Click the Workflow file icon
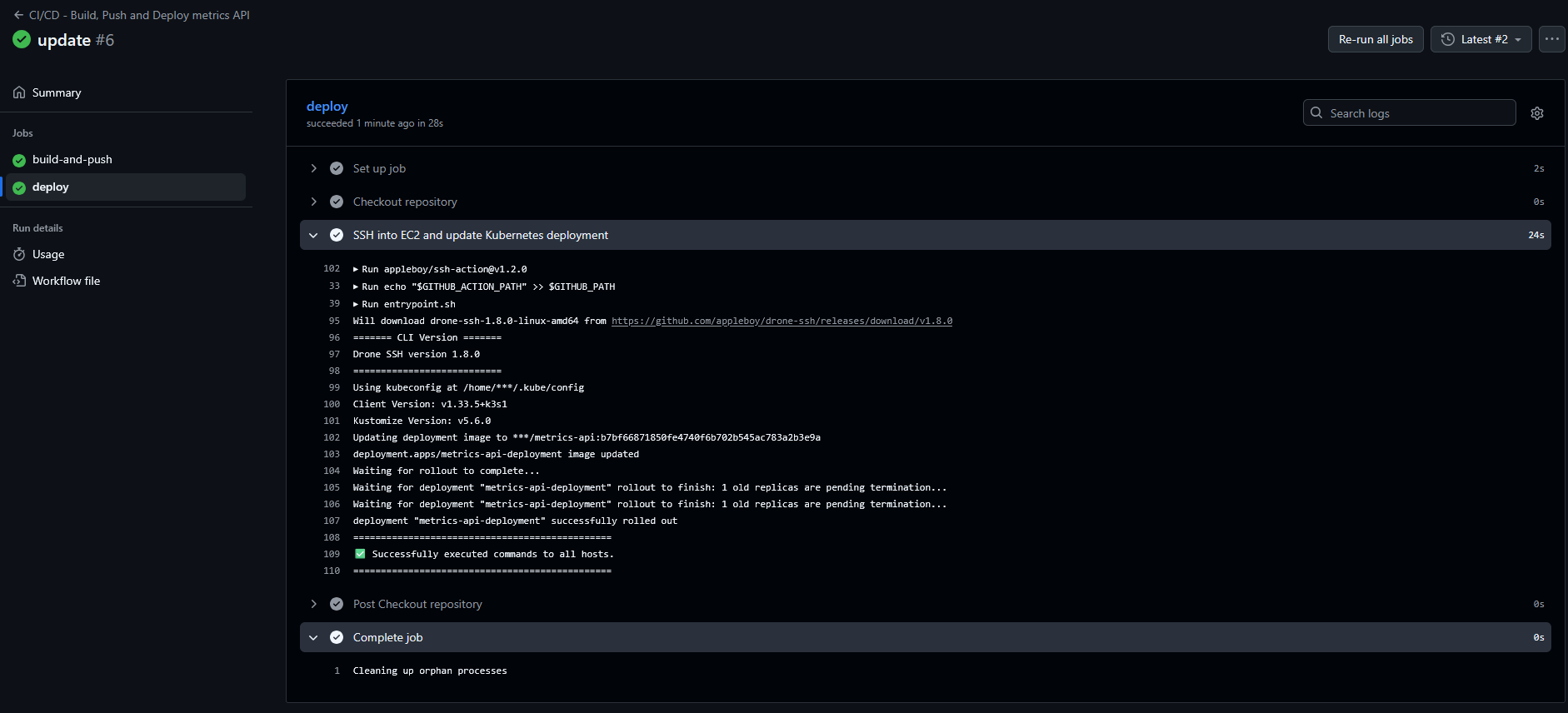1568x713 pixels. 19,281
